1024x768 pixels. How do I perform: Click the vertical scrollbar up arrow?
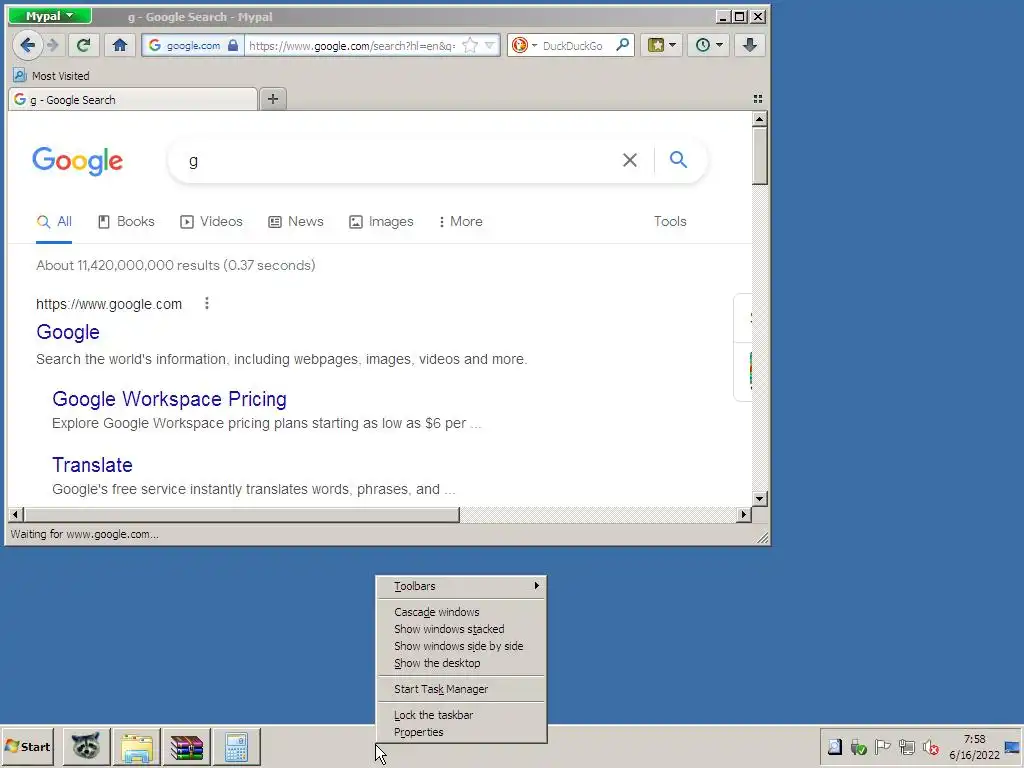tap(759, 119)
